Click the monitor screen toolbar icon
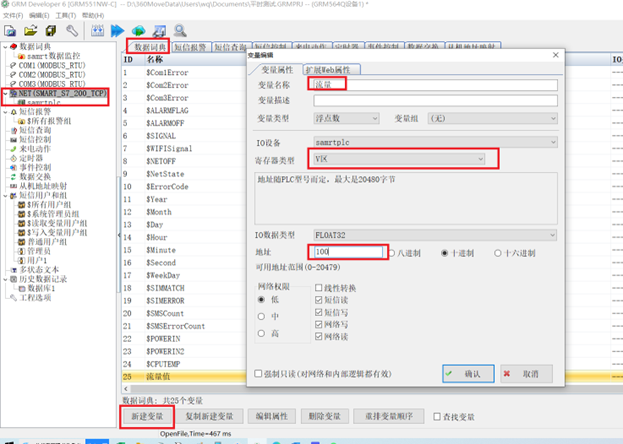The height and width of the screenshot is (444, 623). [159, 31]
